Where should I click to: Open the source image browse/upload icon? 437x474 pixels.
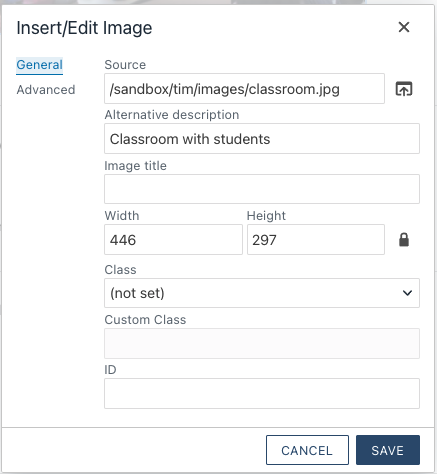pyautogui.click(x=404, y=89)
